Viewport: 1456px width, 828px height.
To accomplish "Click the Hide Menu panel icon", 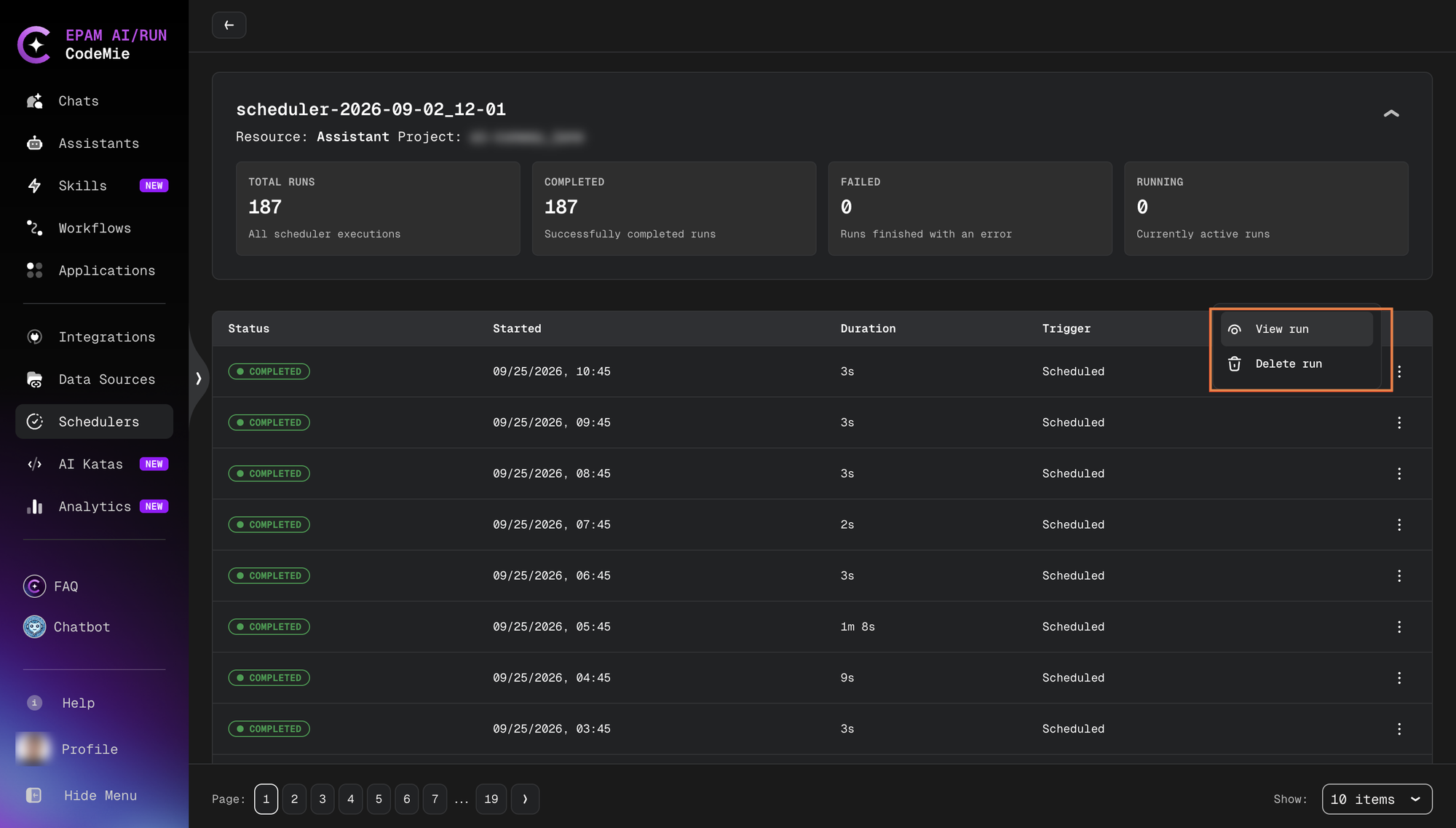I will tap(34, 795).
